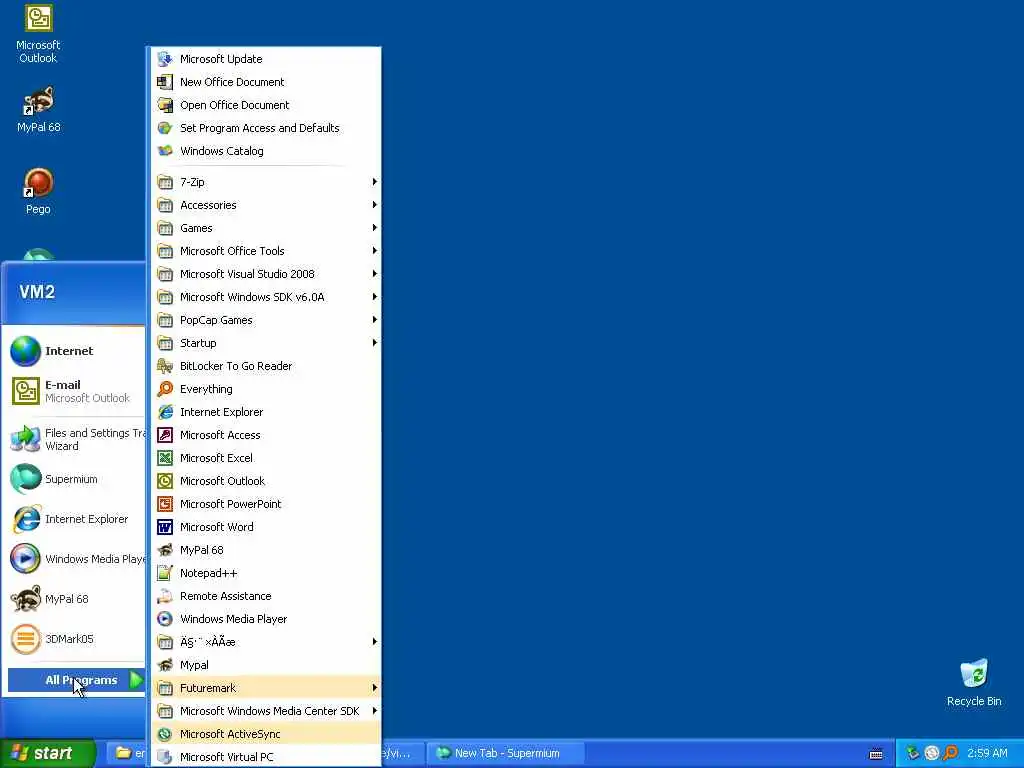Select the Pego desktop shortcut
This screenshot has width=1024, height=768.
pyautogui.click(x=38, y=191)
